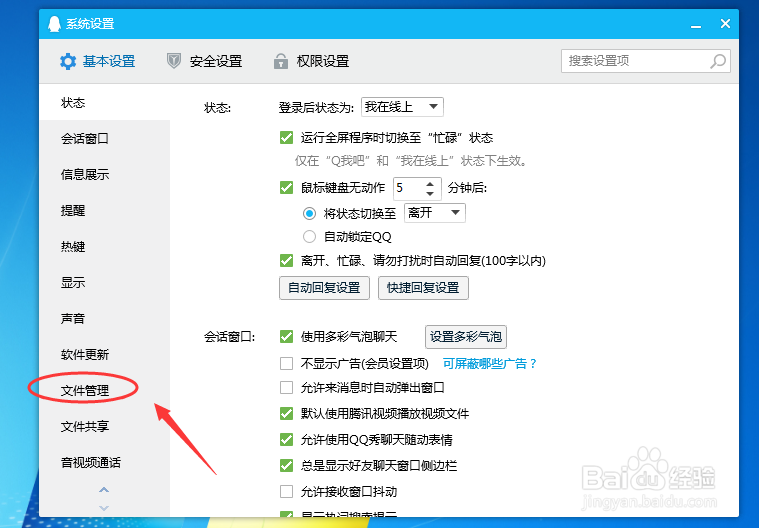Select 软件更新 in the sidebar
Screen dimensions: 759x528
click(x=104, y=354)
